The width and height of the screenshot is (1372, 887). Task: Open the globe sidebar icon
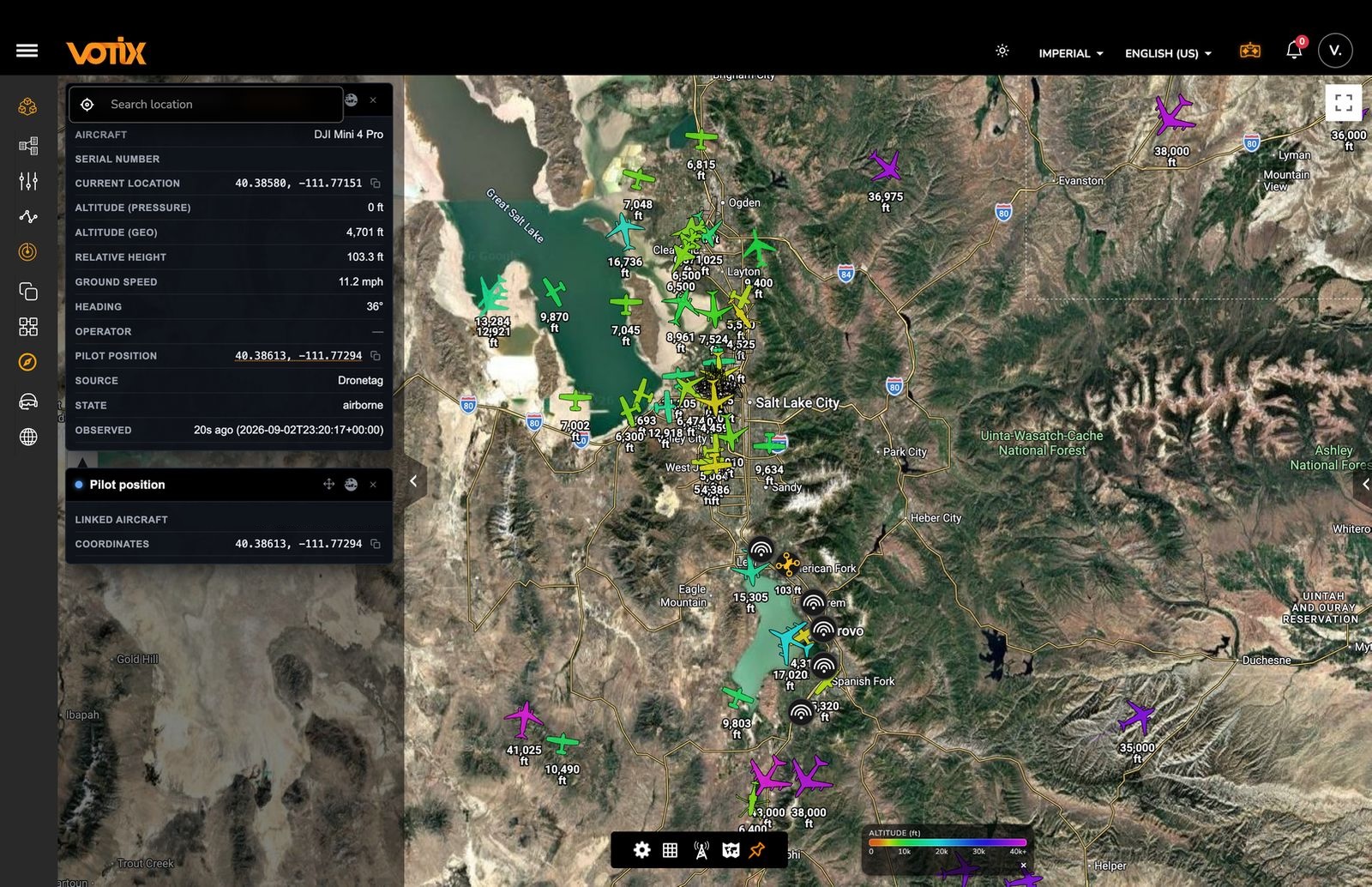click(28, 437)
